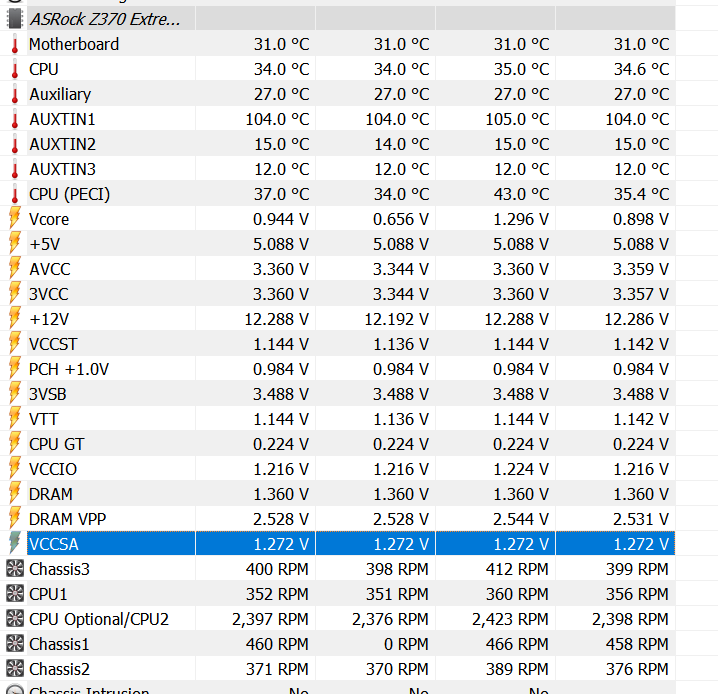Click the 0.656 V Vcore minimum value

[x=401, y=219]
